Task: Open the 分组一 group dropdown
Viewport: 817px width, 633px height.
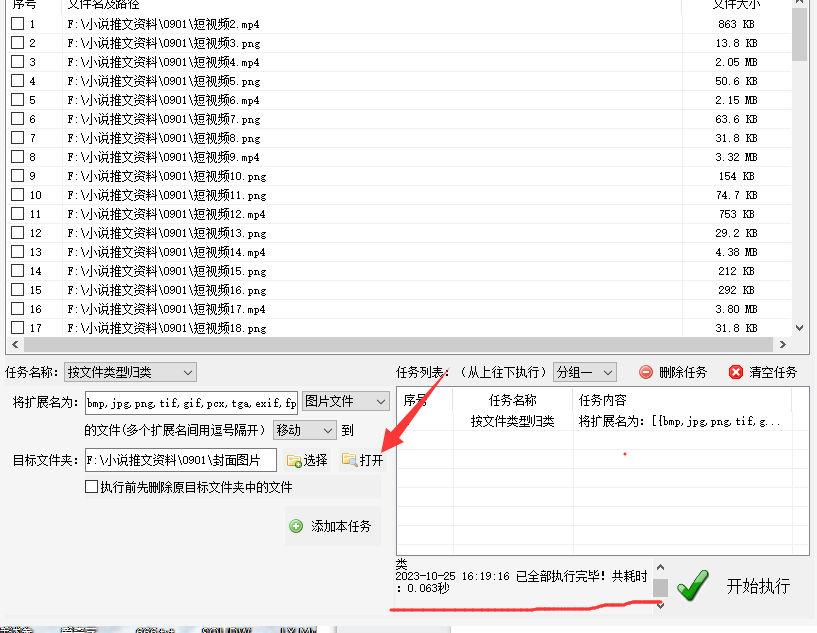Action: pyautogui.click(x=585, y=373)
